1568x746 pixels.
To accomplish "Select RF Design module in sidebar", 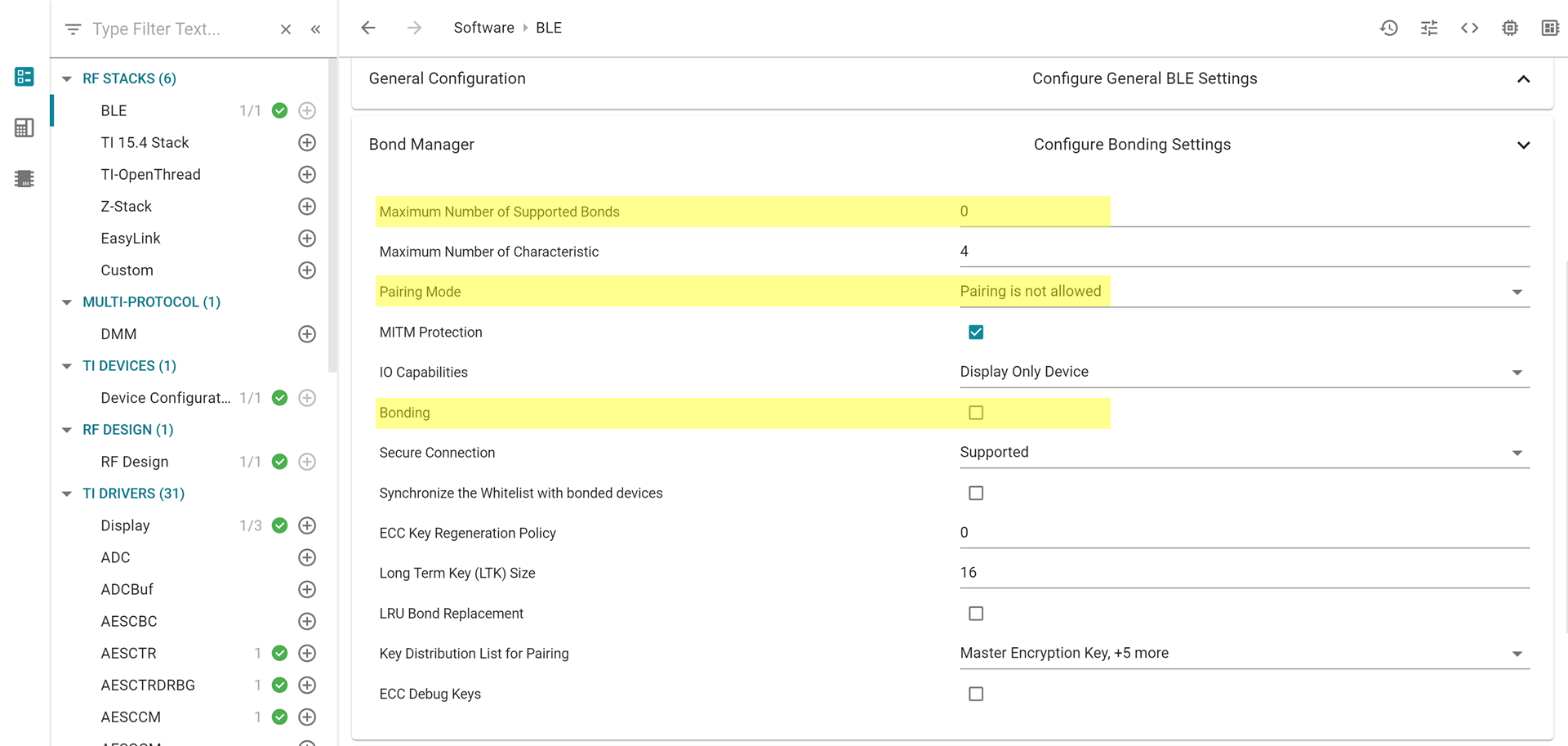I will pyautogui.click(x=135, y=462).
